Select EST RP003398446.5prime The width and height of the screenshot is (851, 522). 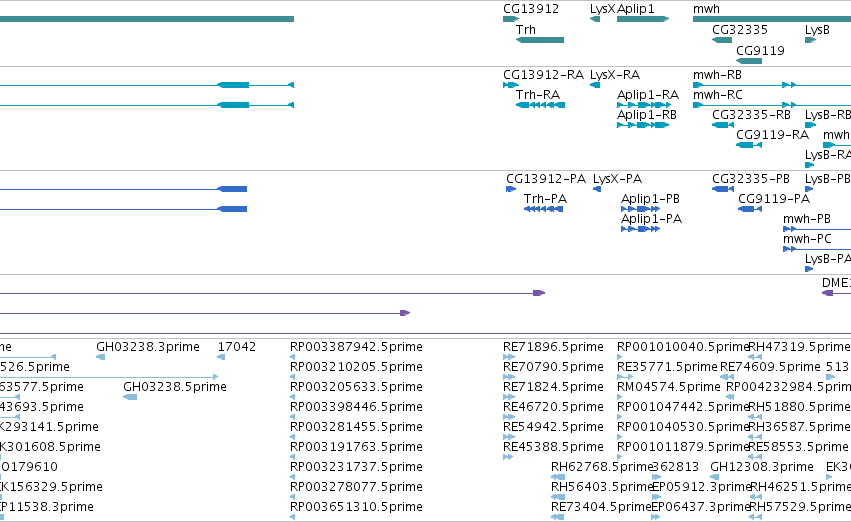(x=356, y=407)
